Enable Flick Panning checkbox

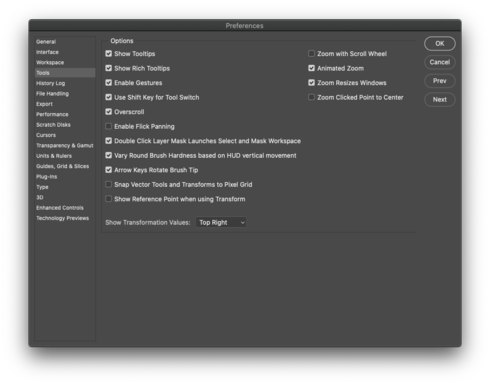point(109,126)
